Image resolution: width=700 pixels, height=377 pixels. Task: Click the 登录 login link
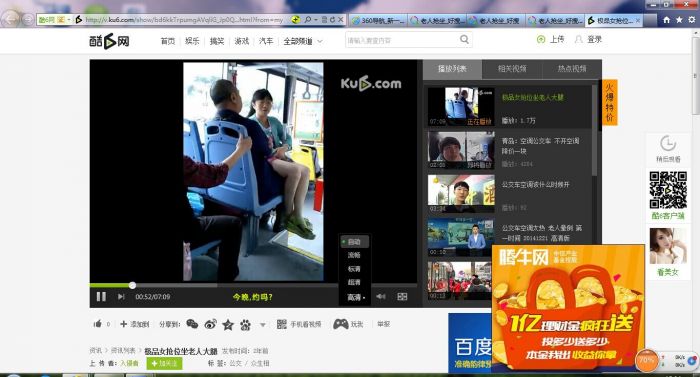pyautogui.click(x=588, y=39)
